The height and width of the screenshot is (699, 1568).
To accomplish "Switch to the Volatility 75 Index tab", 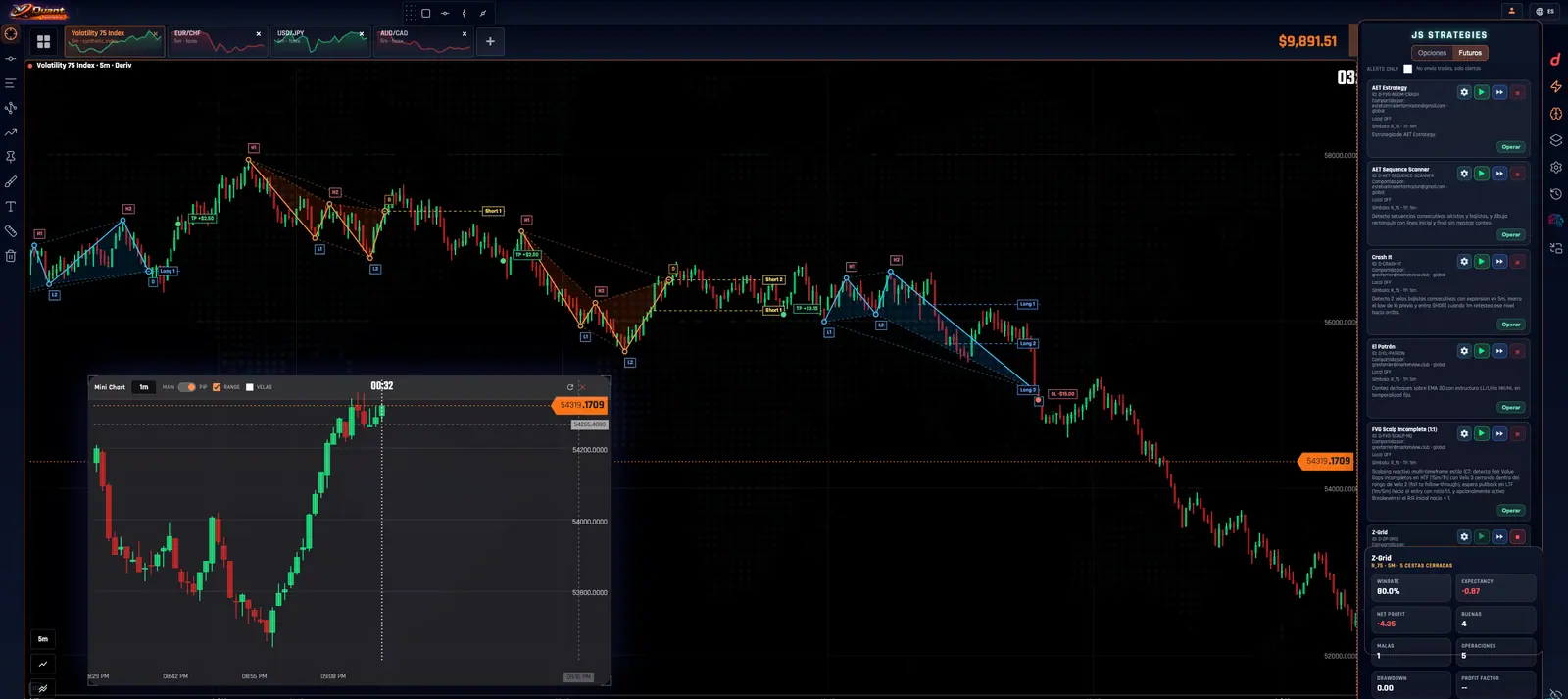I will (x=115, y=41).
